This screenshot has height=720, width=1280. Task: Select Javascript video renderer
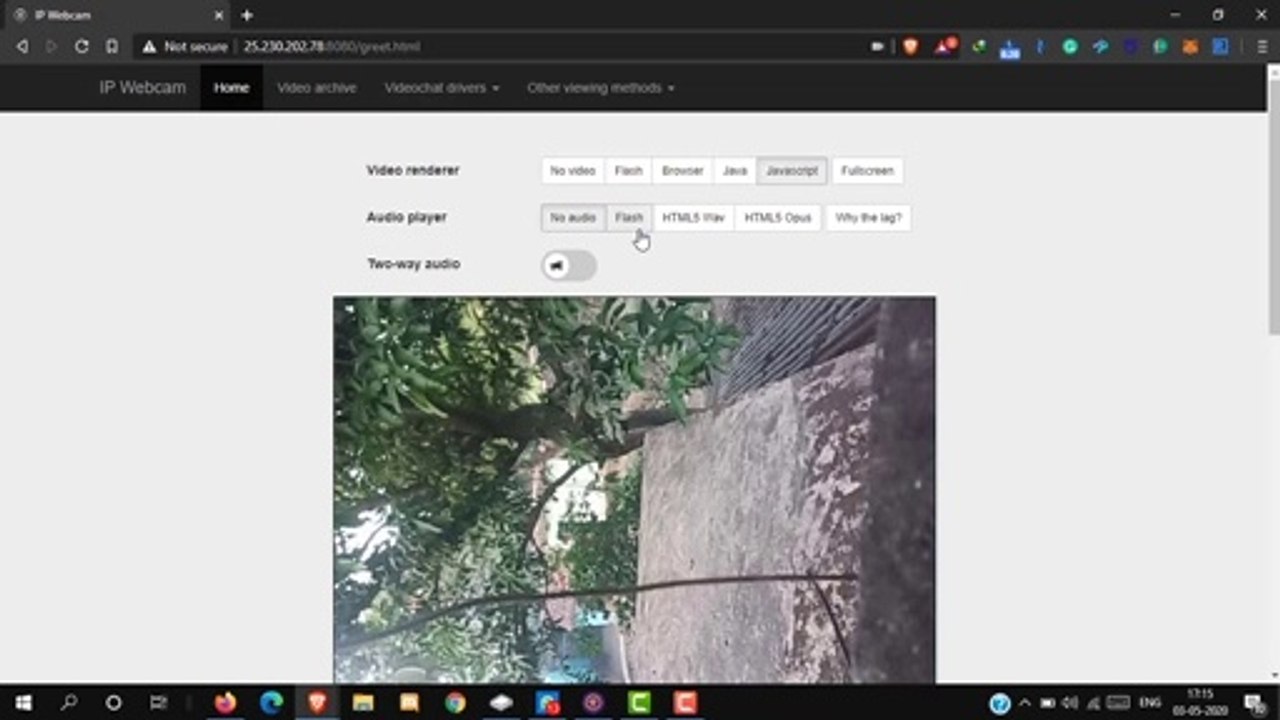pos(792,171)
